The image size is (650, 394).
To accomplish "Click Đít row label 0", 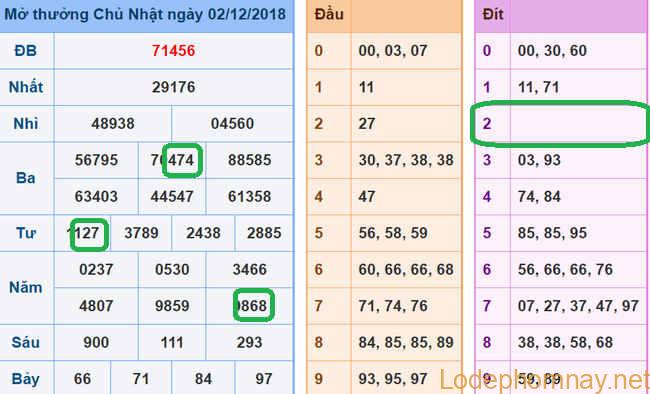I will pos(487,51).
